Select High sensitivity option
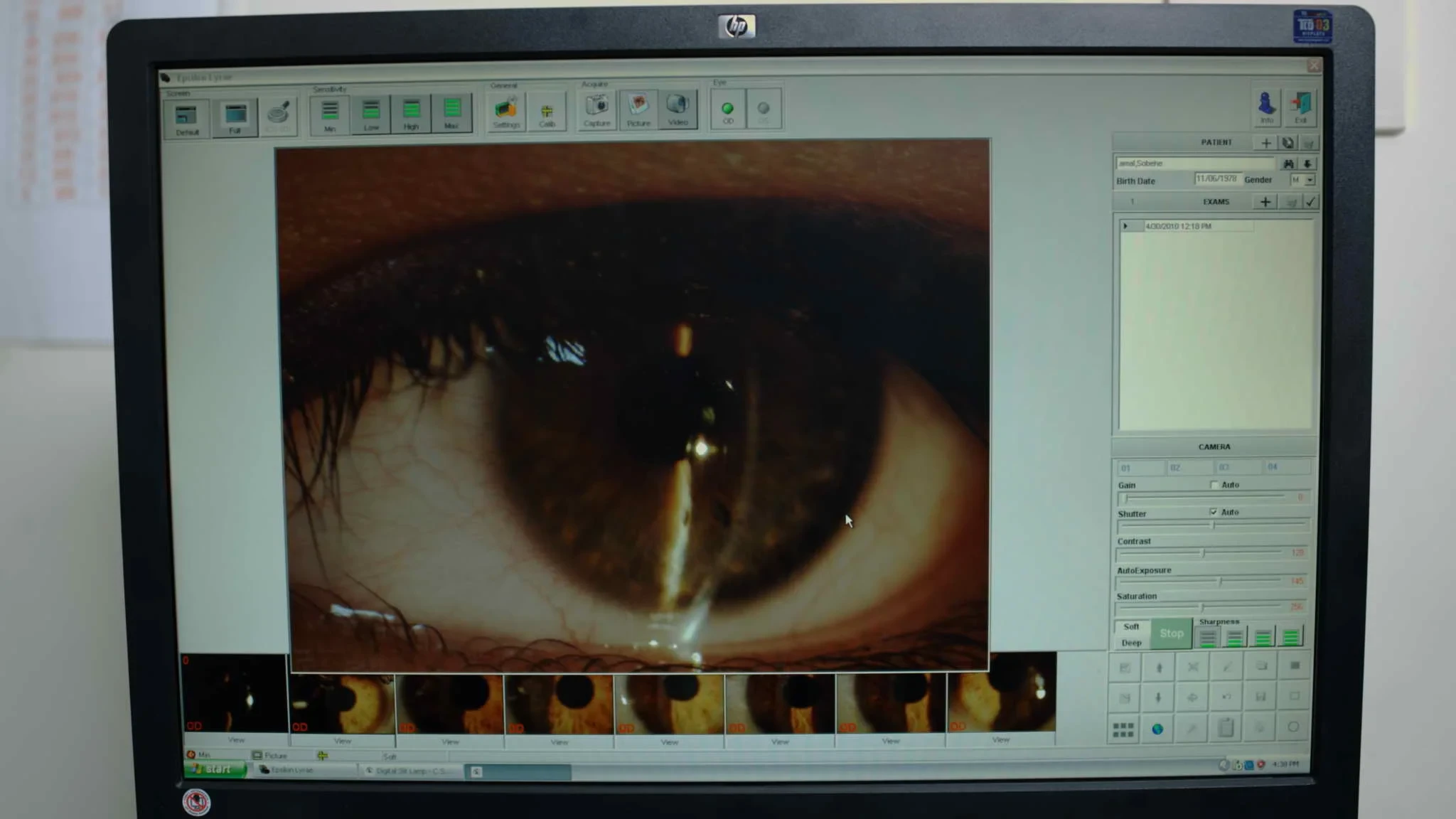 (411, 112)
